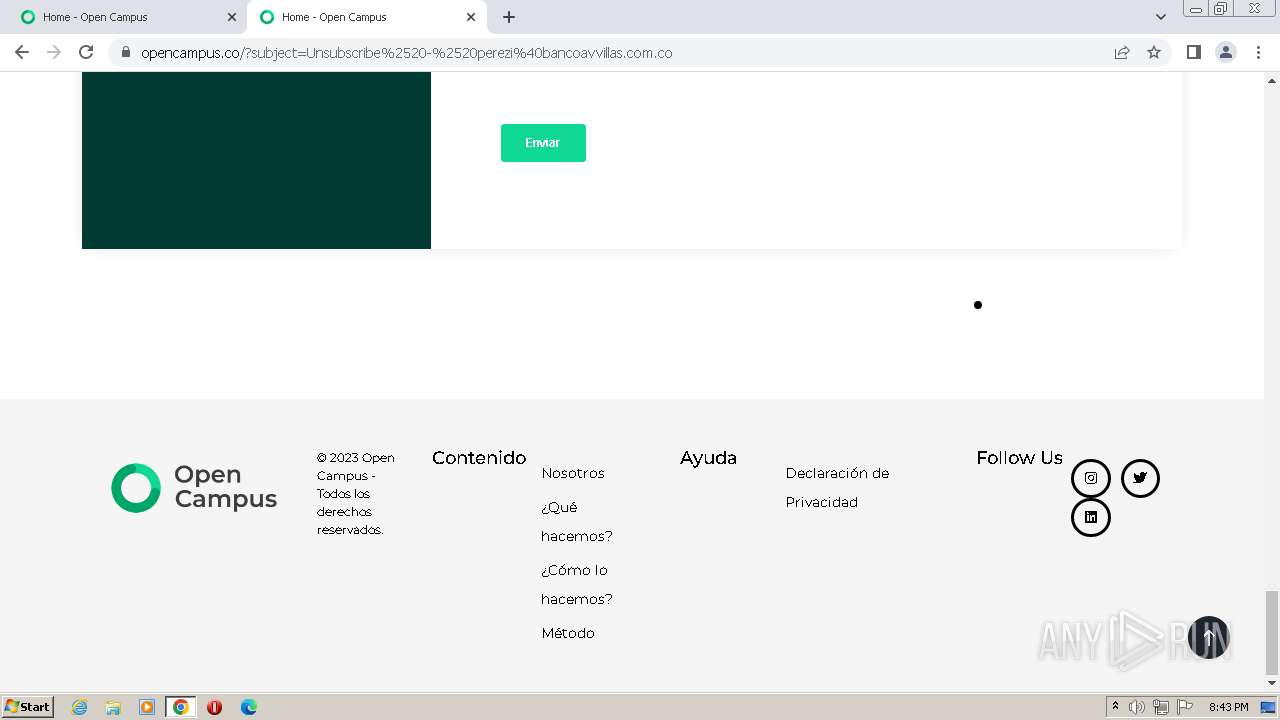Image resolution: width=1280 pixels, height=720 pixels.
Task: Open the Instagram social icon
Action: click(1090, 478)
